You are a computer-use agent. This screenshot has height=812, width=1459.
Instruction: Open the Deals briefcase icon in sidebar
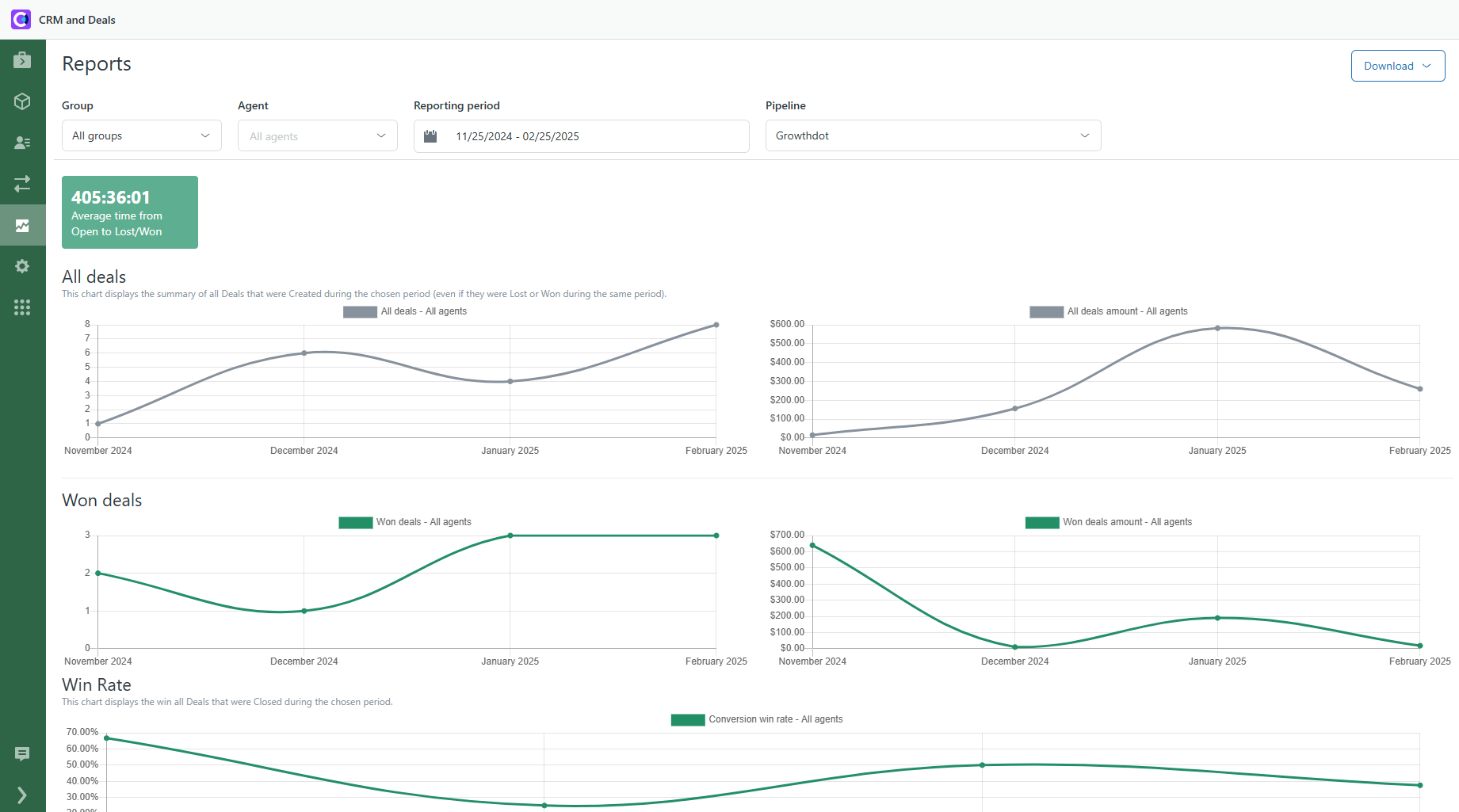pos(22,59)
